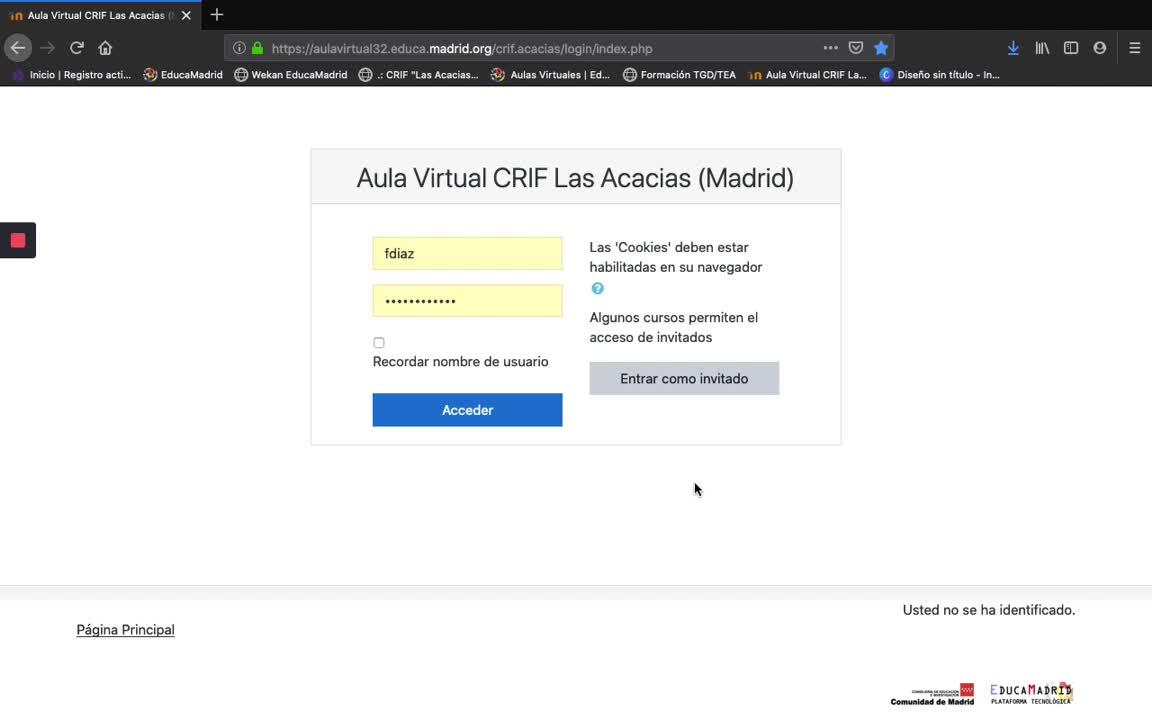Screen dimensions: 1152x720
Task: Follow the Página Principal link
Action: pos(126,630)
